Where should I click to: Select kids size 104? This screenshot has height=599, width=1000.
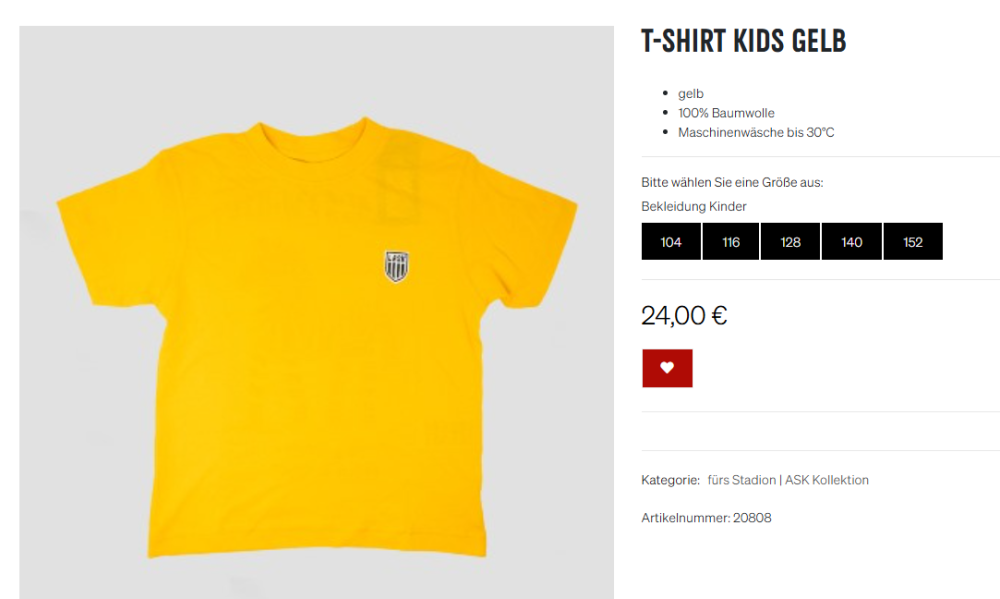point(671,242)
